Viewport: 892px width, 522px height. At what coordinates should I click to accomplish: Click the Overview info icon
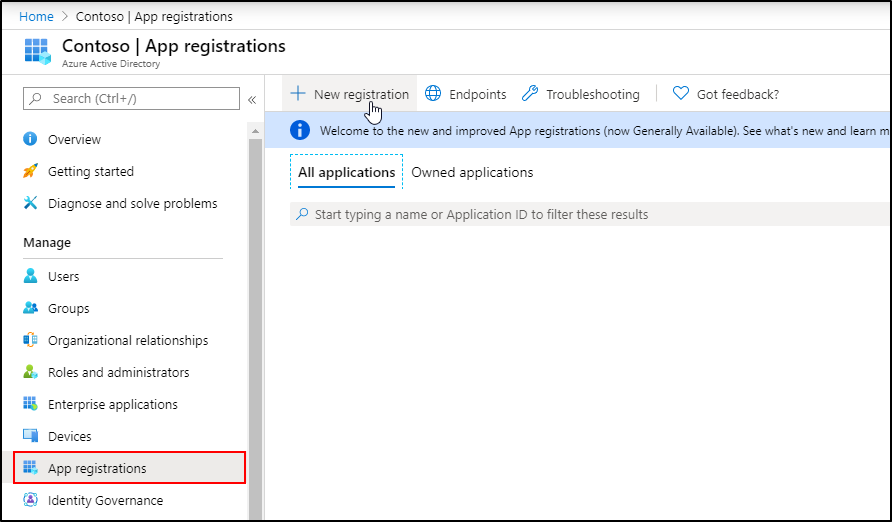[30, 139]
